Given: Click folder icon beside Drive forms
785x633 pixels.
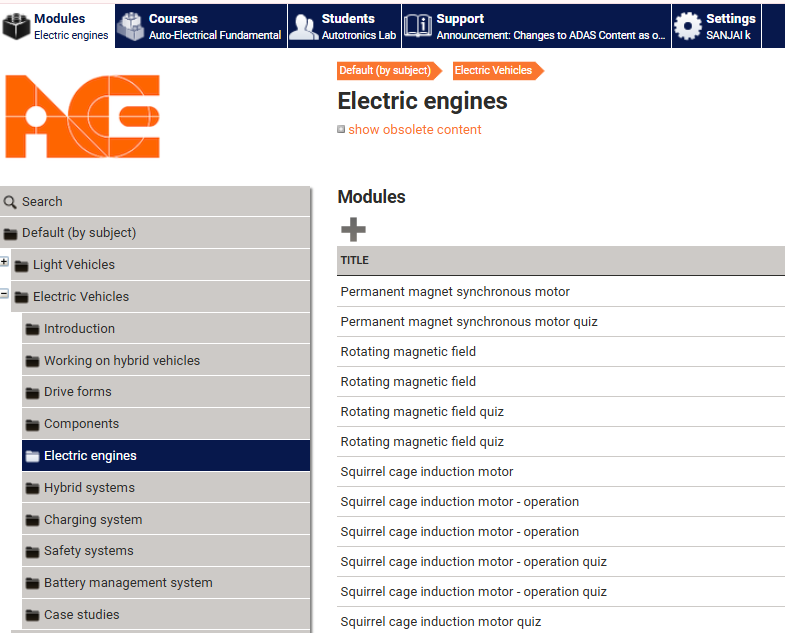Looking at the screenshot, I should [33, 393].
